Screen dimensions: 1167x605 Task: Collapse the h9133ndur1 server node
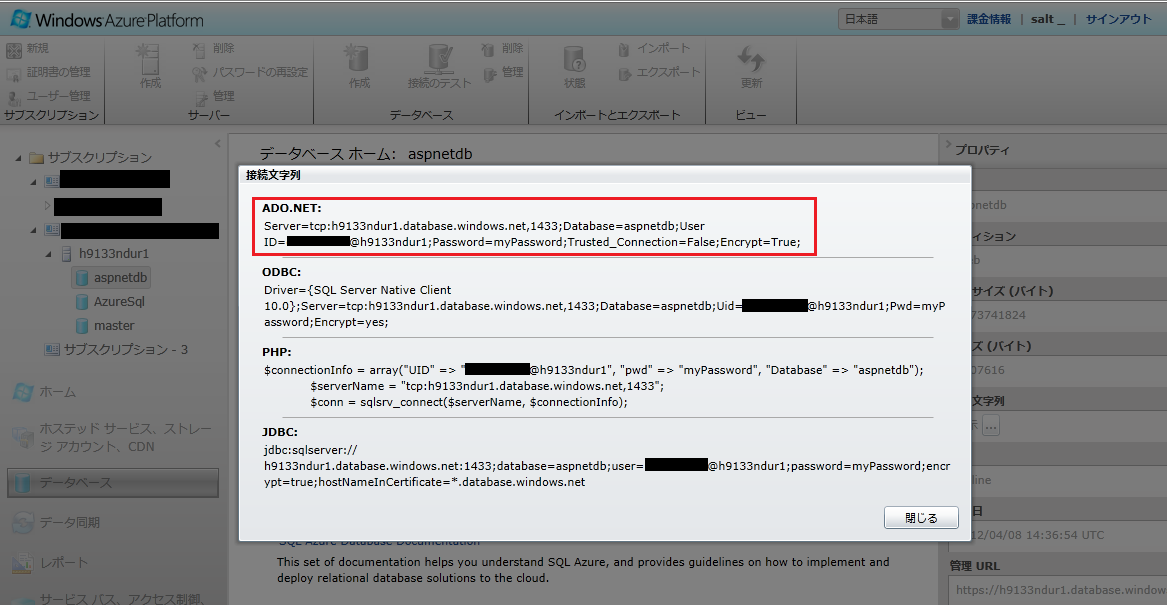(x=48, y=254)
